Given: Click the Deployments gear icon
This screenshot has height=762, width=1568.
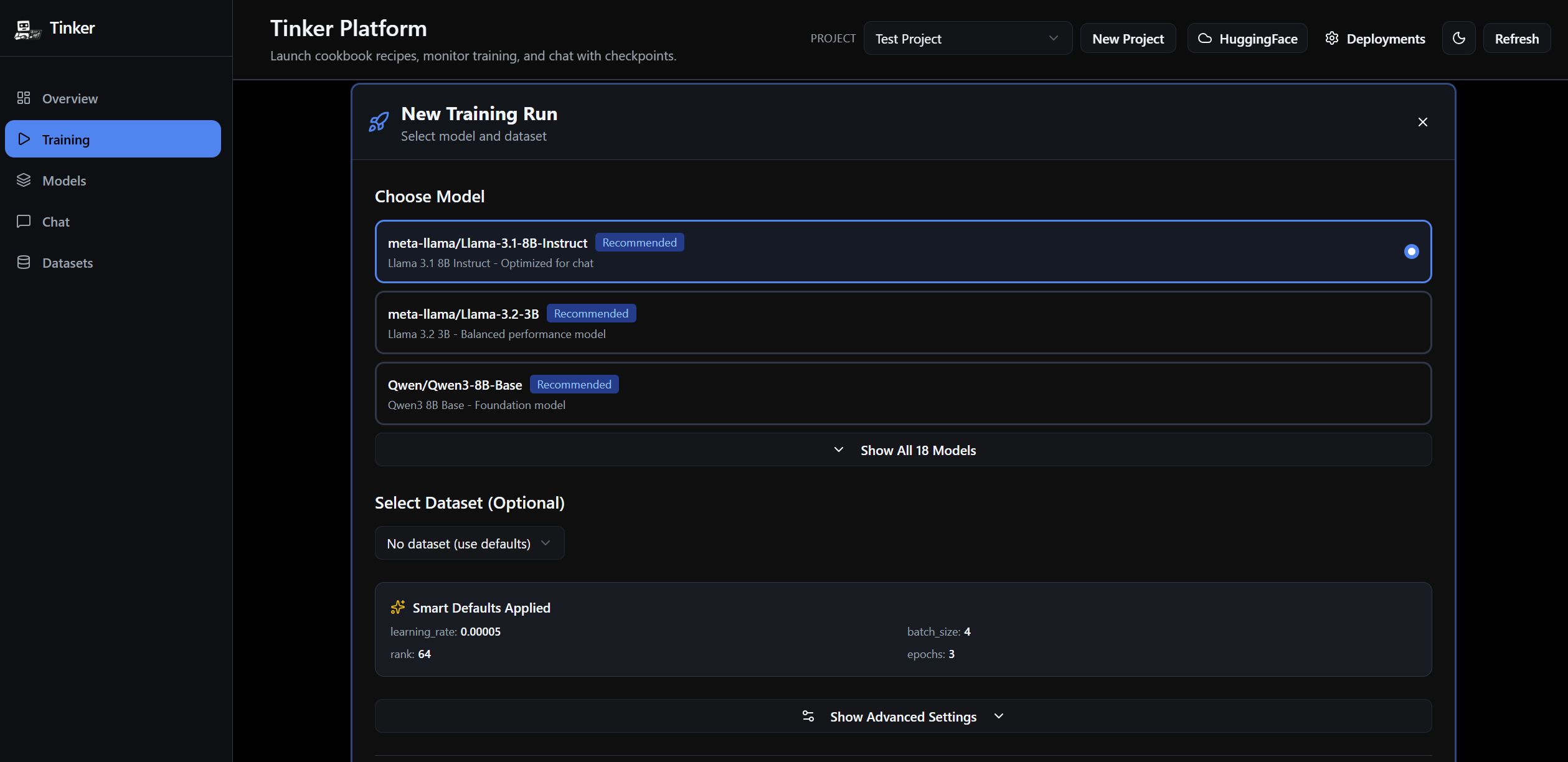Looking at the screenshot, I should point(1332,39).
